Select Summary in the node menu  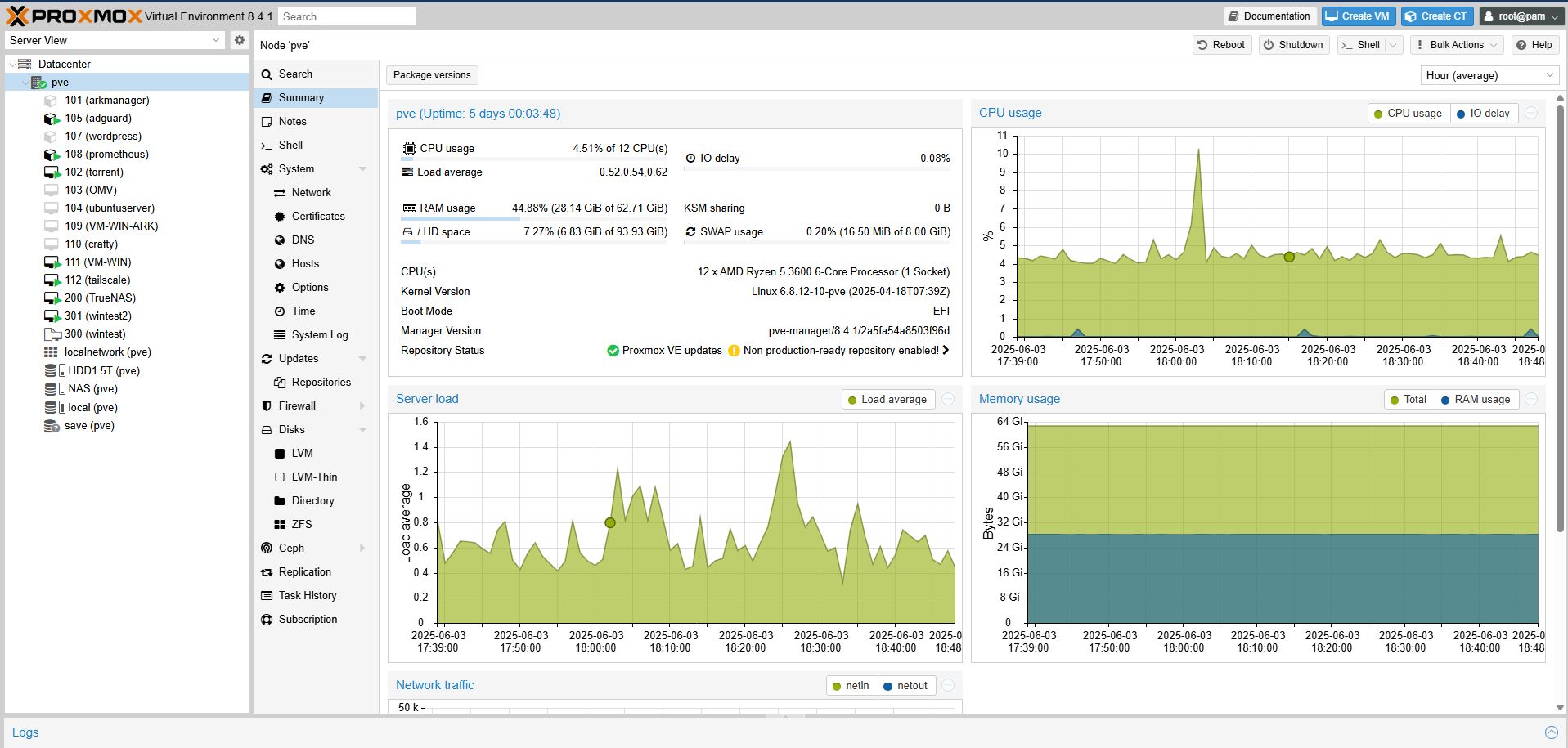coord(316,98)
